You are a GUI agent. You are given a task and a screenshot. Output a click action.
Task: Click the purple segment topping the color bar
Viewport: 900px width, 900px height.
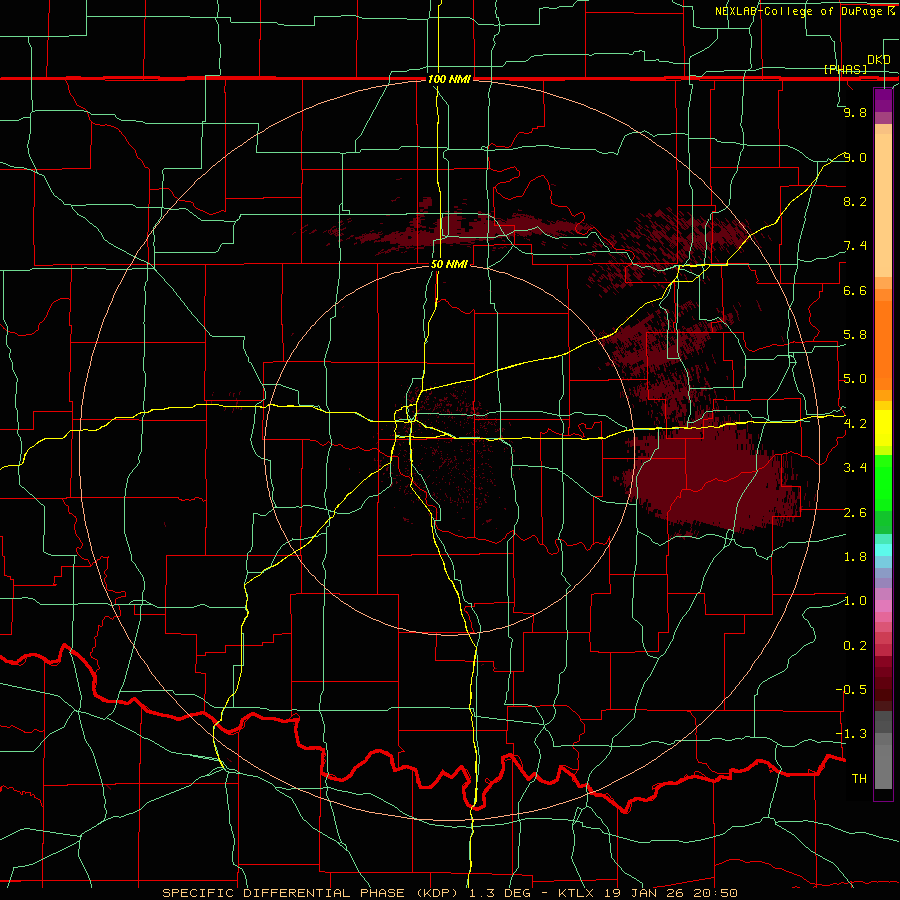click(883, 100)
